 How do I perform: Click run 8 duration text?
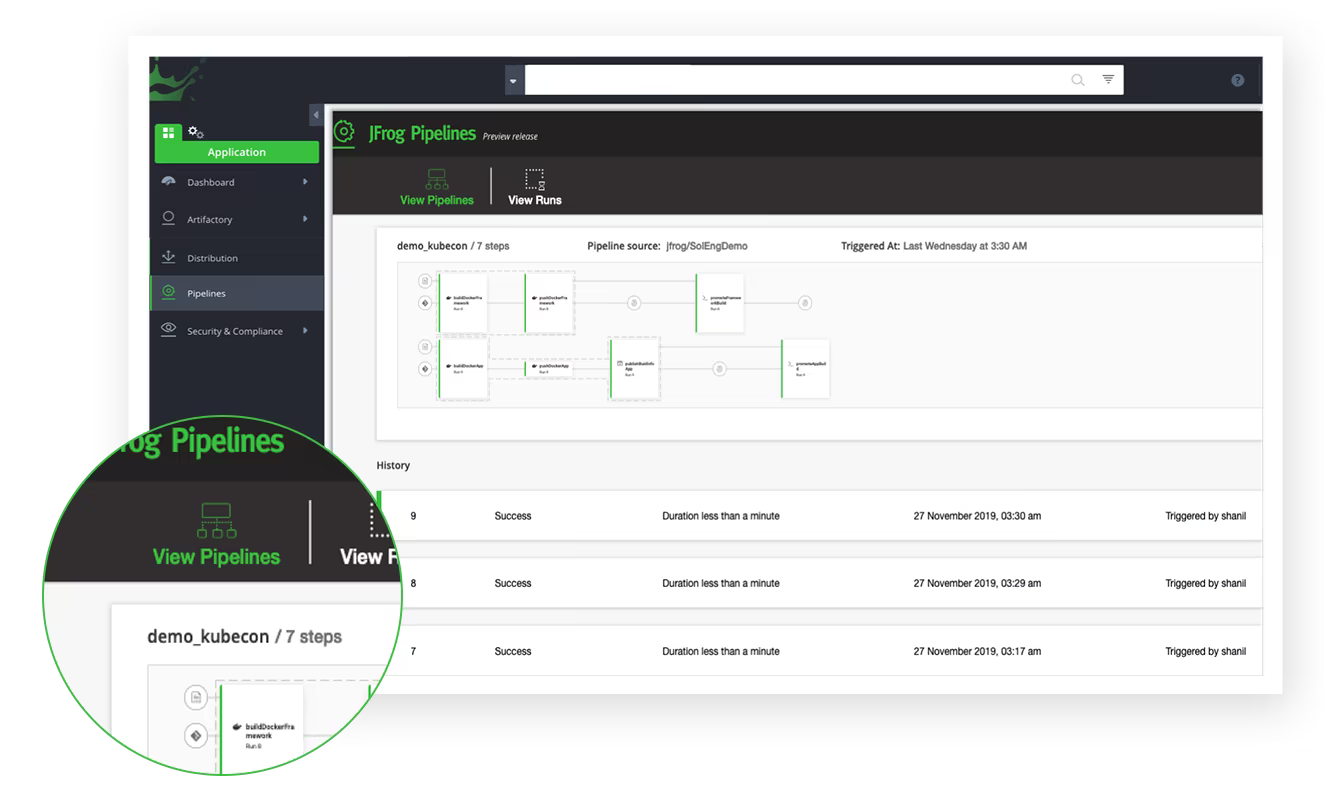click(x=721, y=583)
